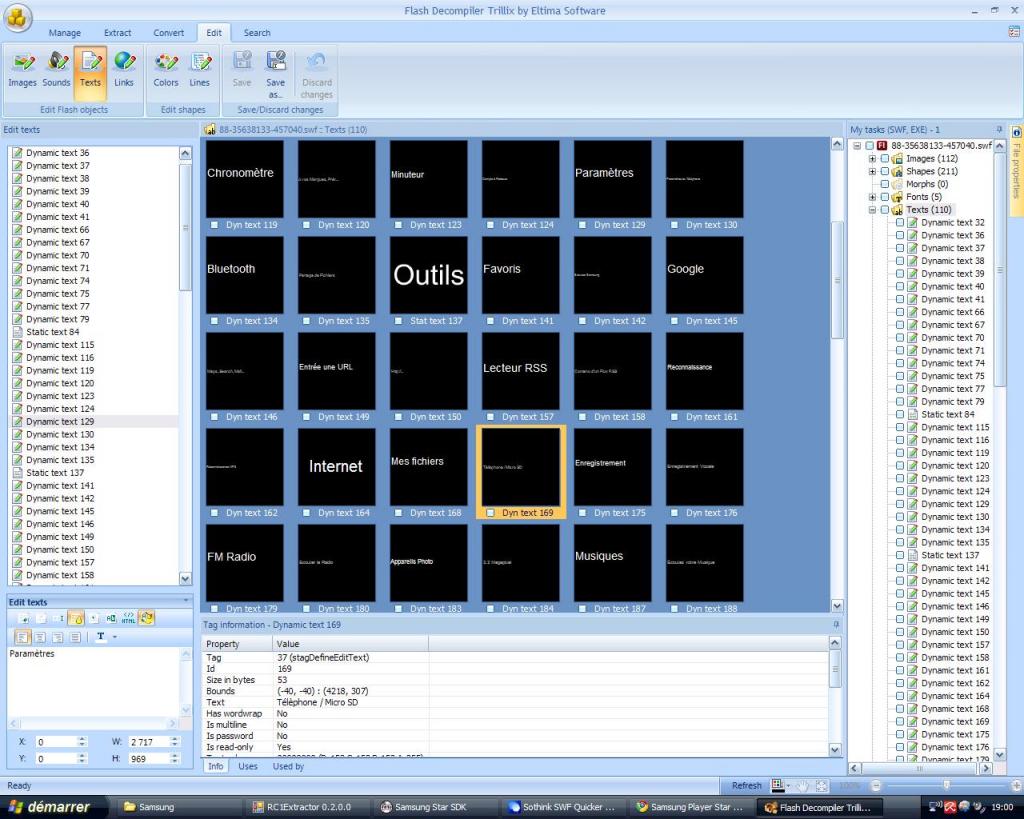Click the antivirus tray icon
The width and height of the screenshot is (1024, 819).
tap(950, 807)
